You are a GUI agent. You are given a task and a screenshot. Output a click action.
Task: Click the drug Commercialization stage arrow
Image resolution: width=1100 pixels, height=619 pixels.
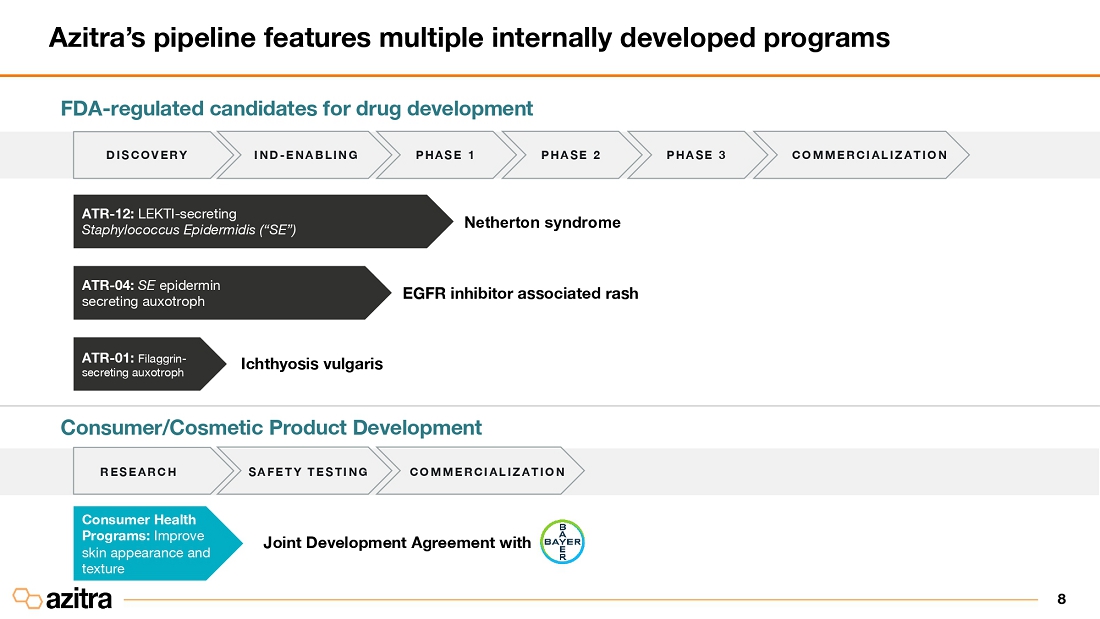click(868, 155)
